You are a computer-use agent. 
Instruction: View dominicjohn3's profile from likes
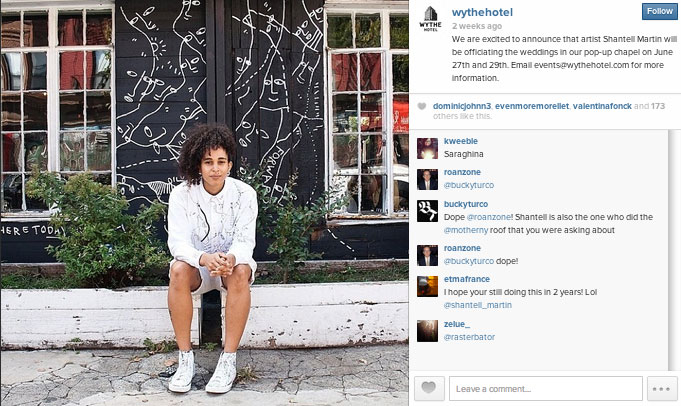coord(462,106)
